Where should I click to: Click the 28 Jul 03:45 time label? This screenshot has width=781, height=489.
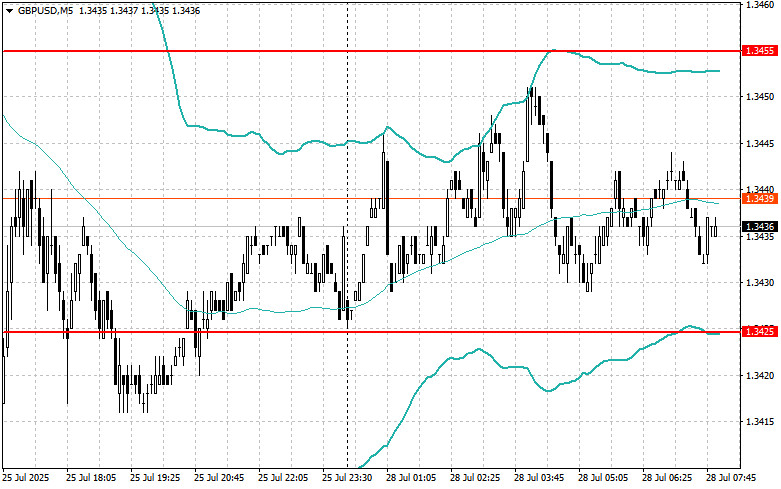pos(539,478)
